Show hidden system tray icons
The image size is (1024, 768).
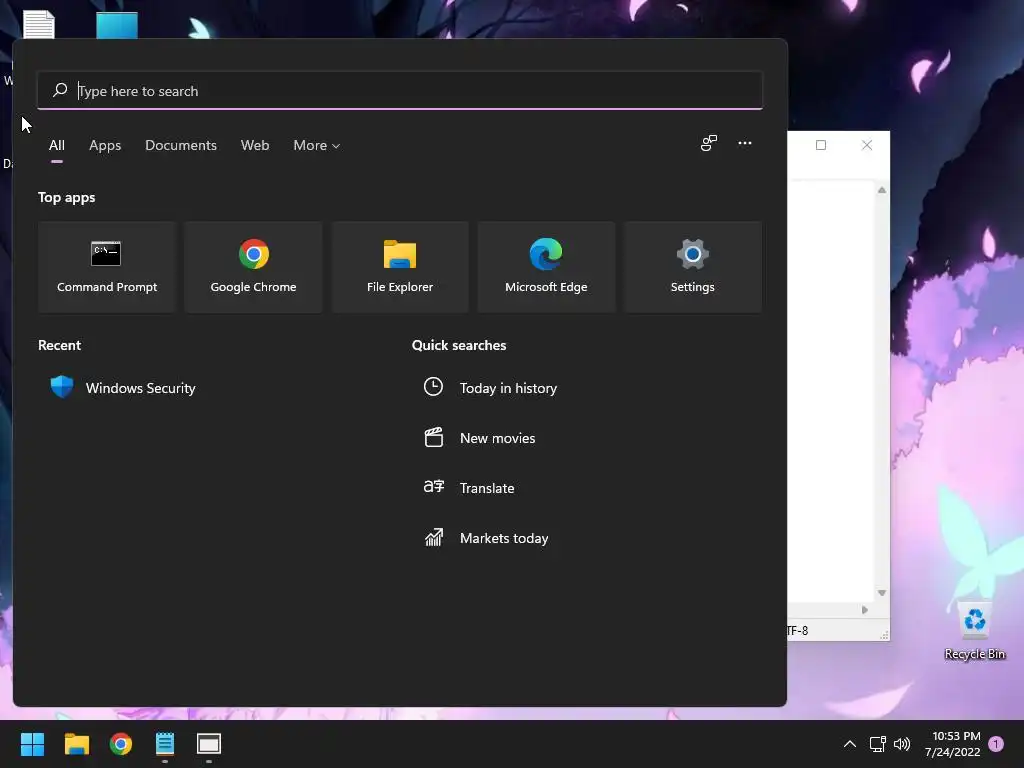tap(850, 744)
